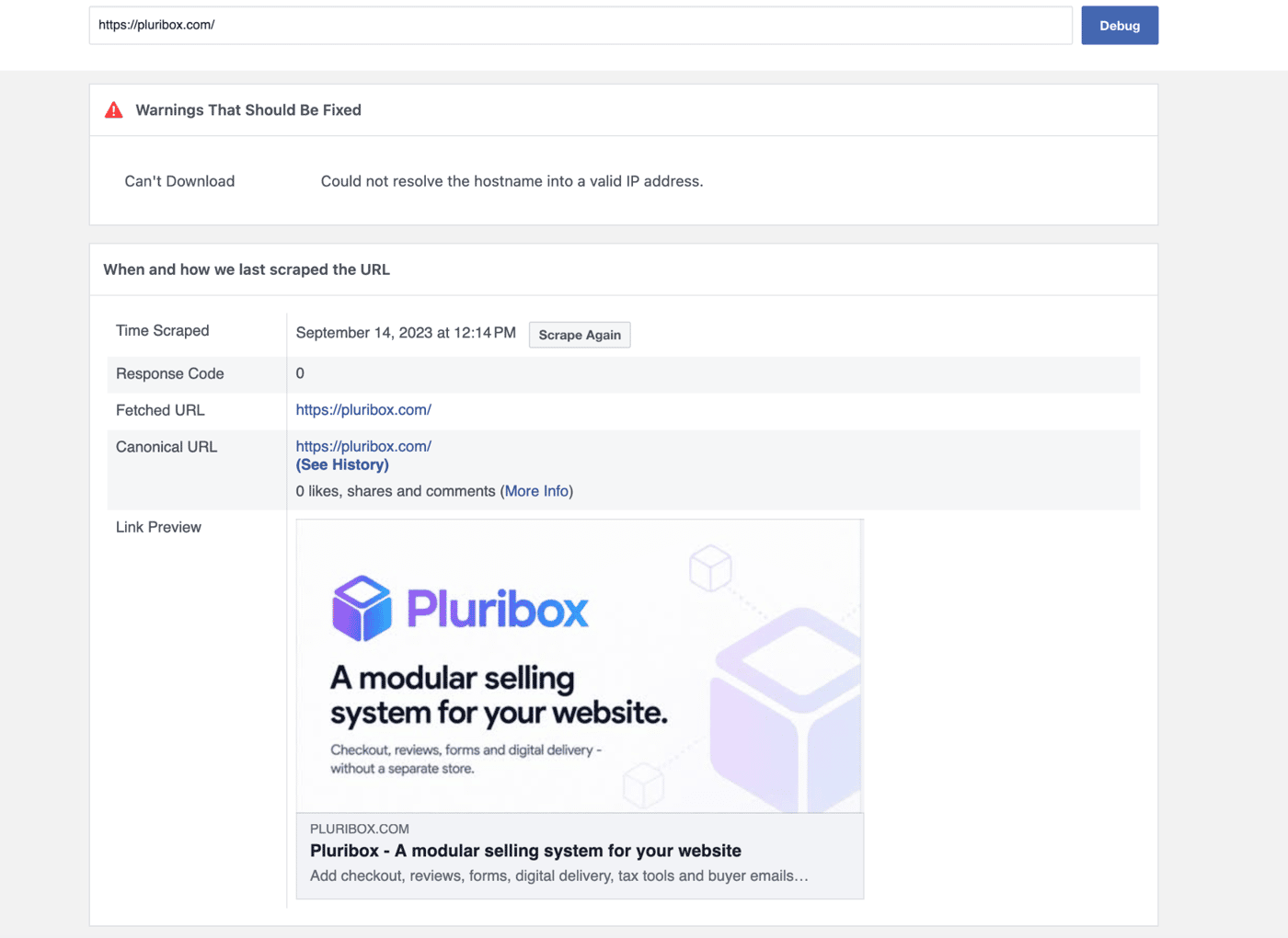Image resolution: width=1288 pixels, height=938 pixels.
Task: Click the link preview description text
Action: pos(559,875)
